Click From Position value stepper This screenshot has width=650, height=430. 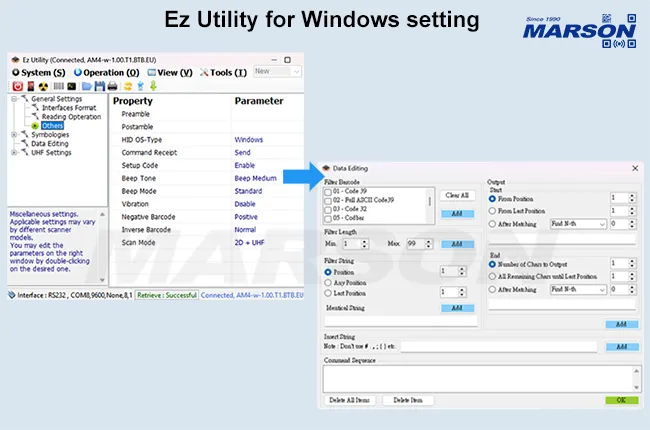coord(632,198)
